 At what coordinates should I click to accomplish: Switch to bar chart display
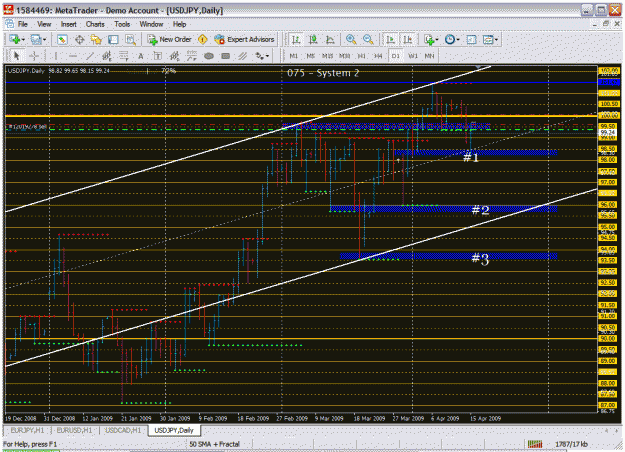coord(296,39)
